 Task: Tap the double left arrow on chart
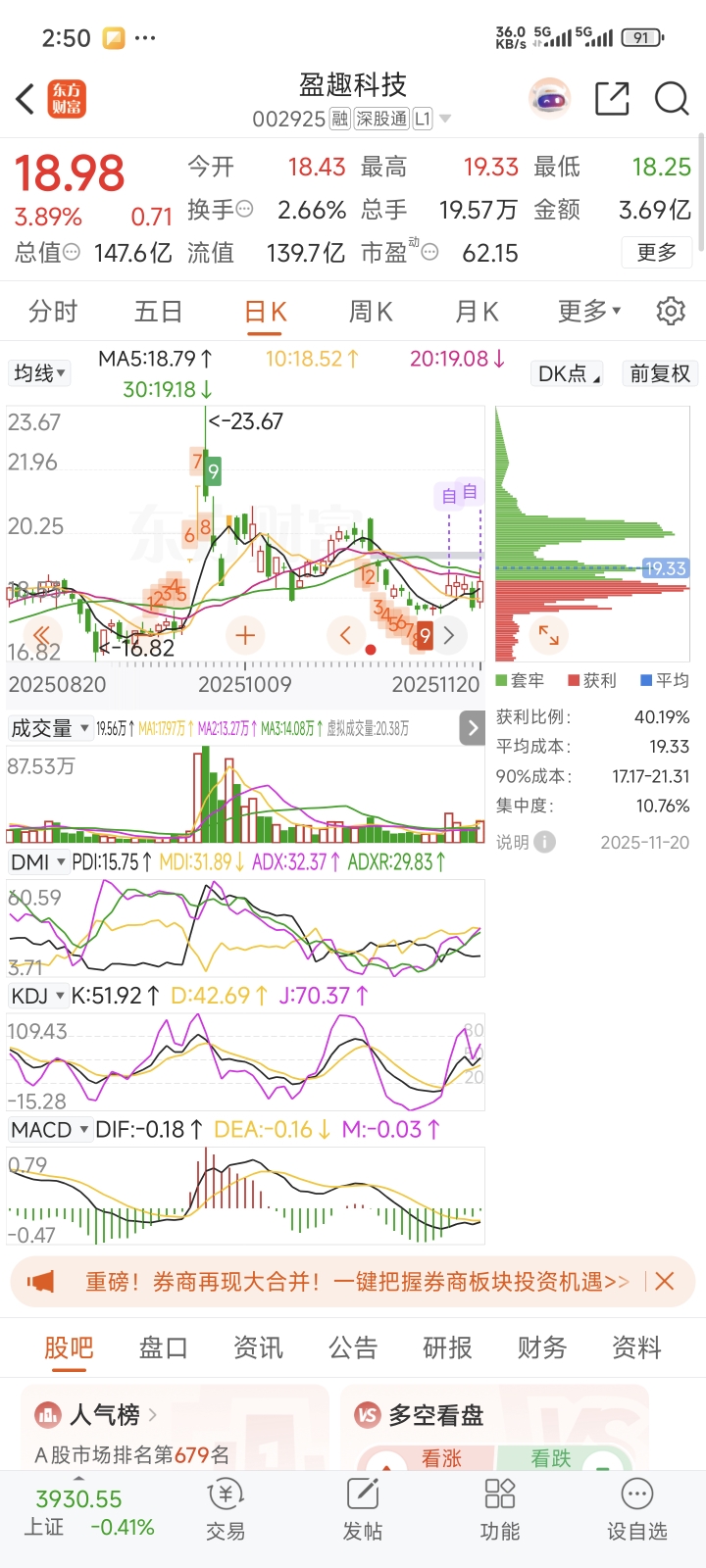pos(41,635)
